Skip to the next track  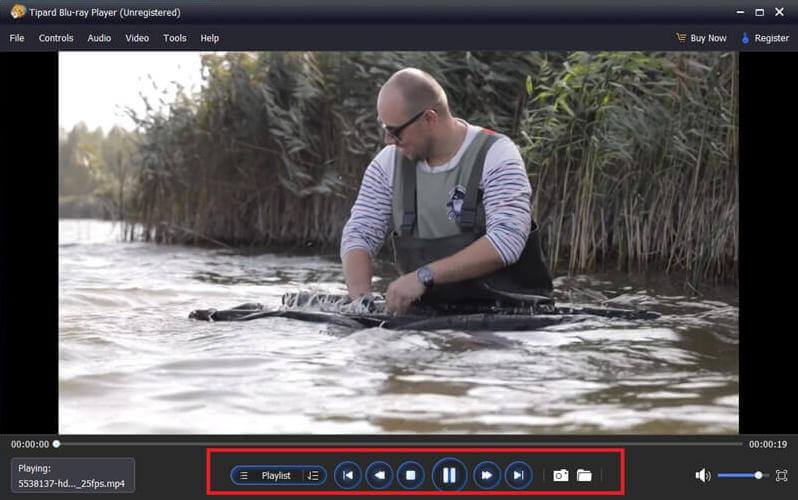[518, 475]
